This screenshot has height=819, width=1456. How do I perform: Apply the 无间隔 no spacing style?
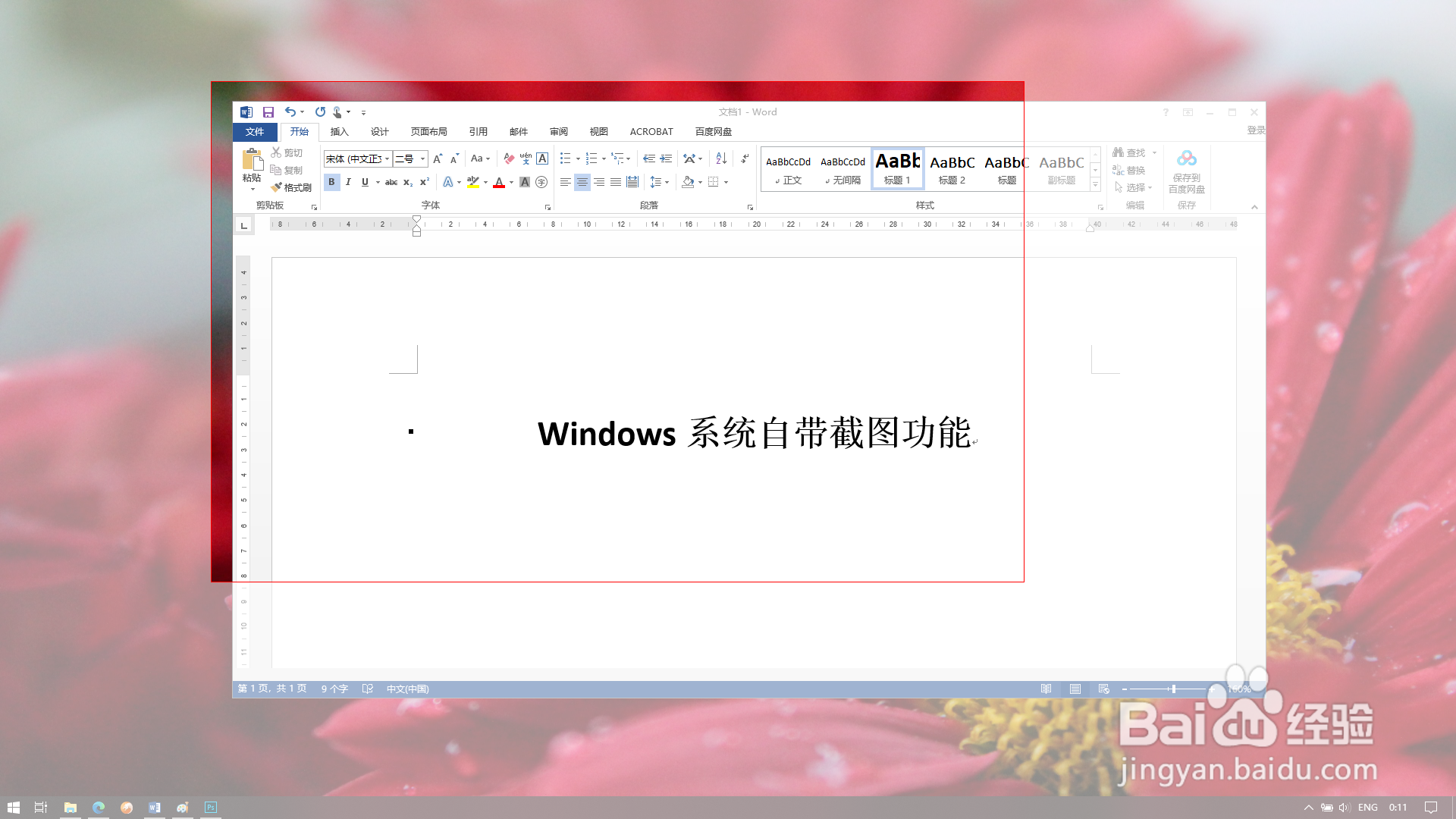[843, 168]
